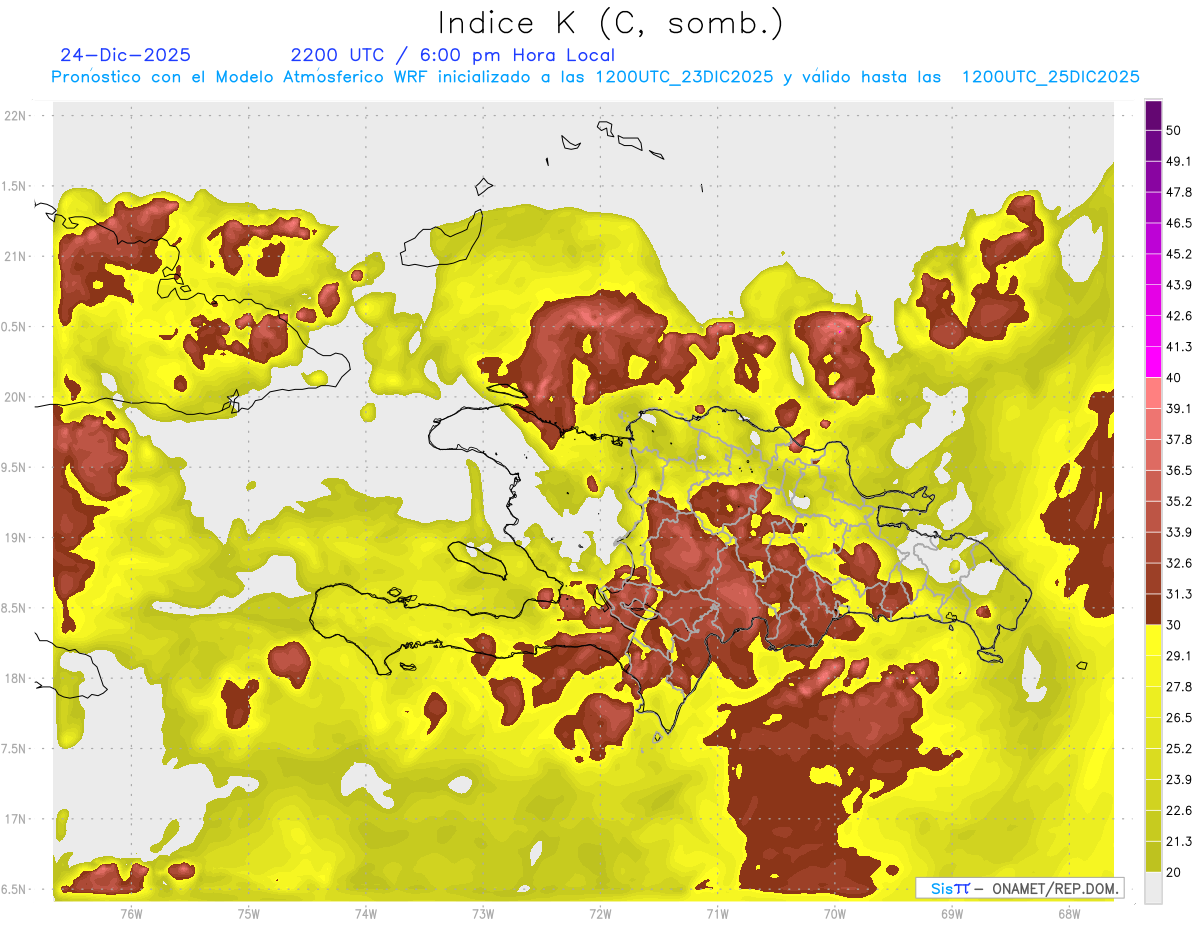Click the '17N' latitude label
Image resolution: width=1200 pixels, height=927 pixels.
16,819
